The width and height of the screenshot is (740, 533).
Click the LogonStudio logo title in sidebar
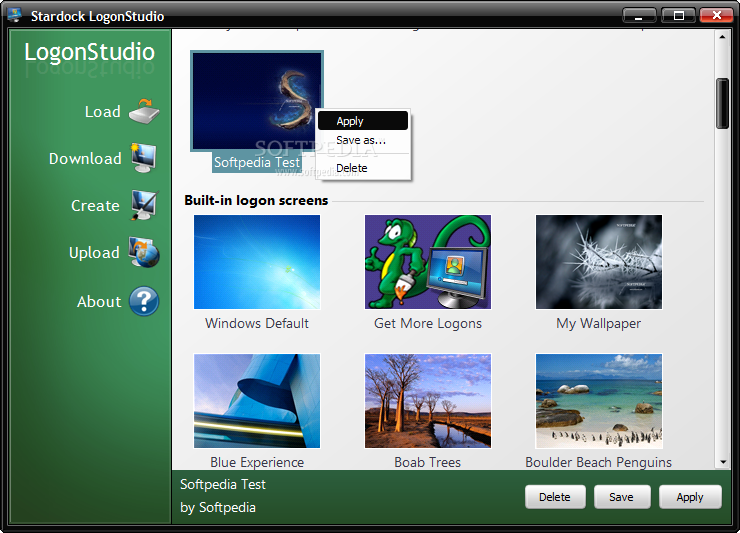(90, 52)
